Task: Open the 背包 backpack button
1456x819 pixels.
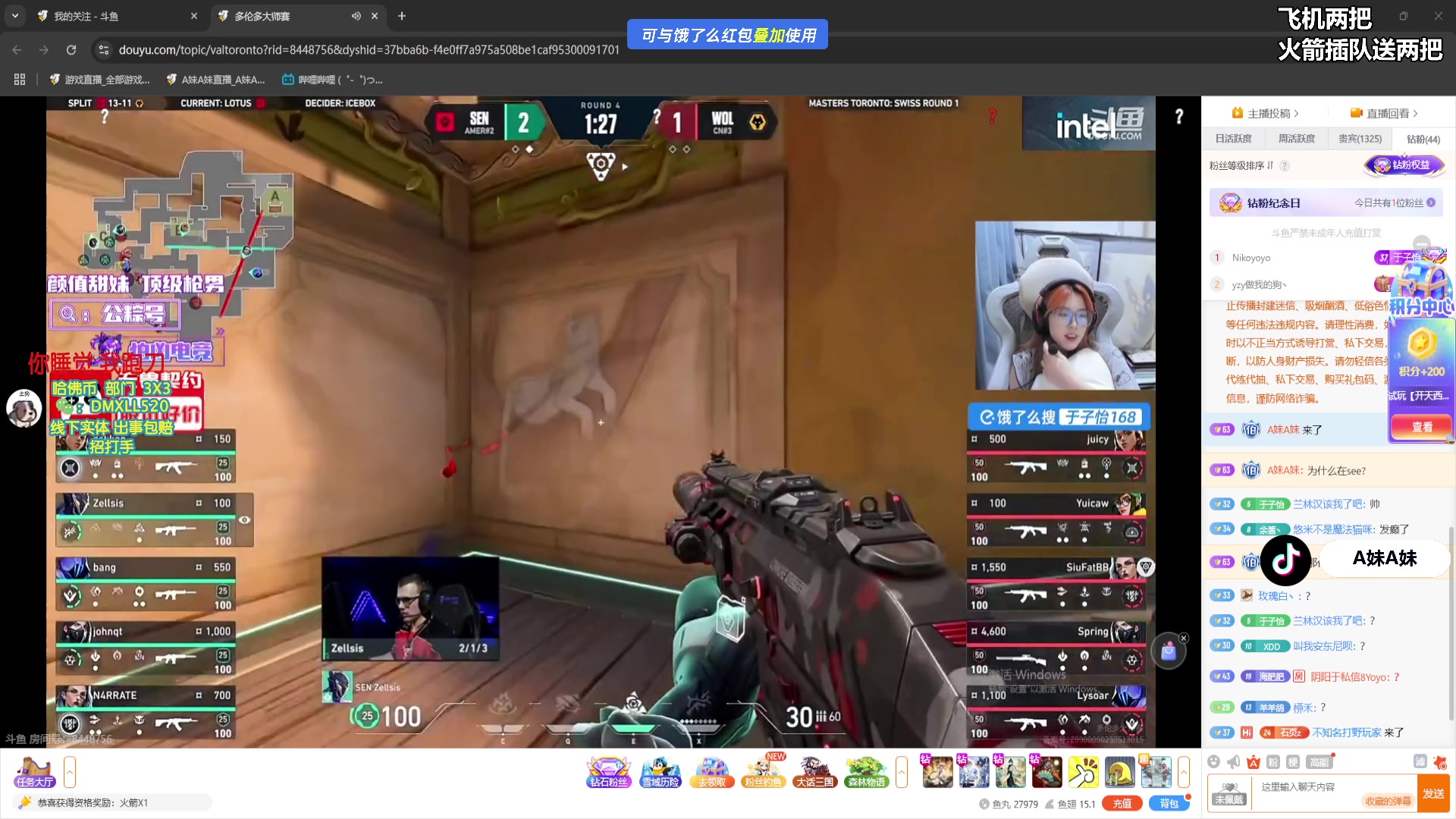Action: pos(1169,804)
